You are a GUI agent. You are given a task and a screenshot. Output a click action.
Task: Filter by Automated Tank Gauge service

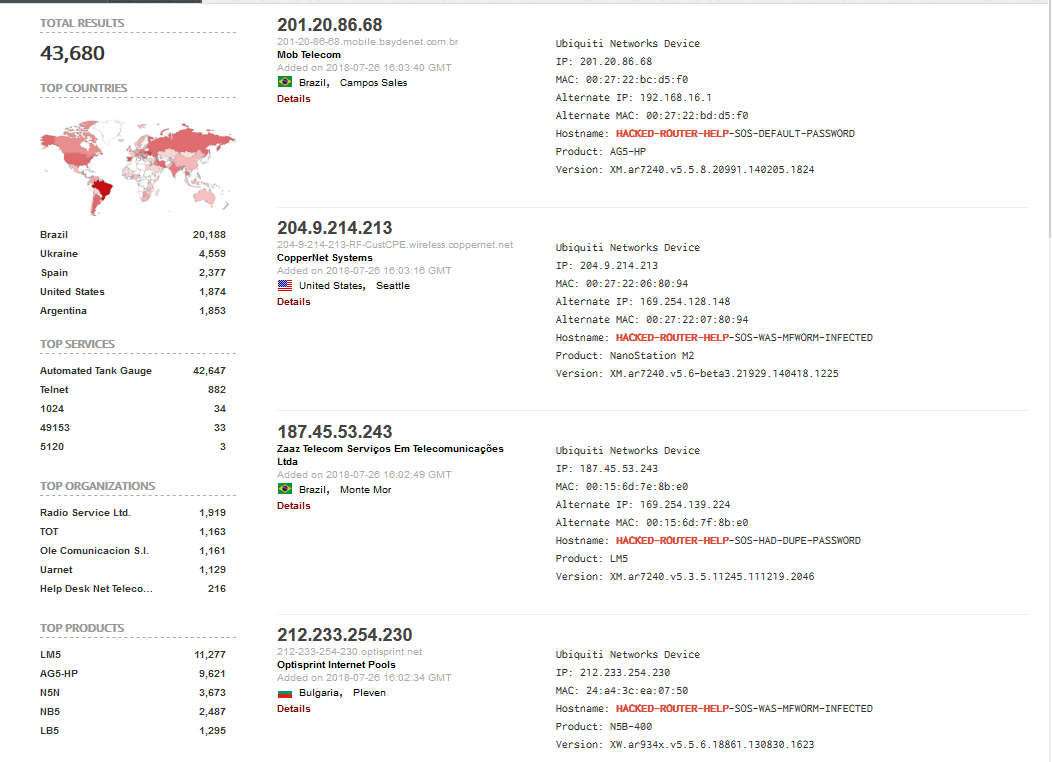pos(96,371)
